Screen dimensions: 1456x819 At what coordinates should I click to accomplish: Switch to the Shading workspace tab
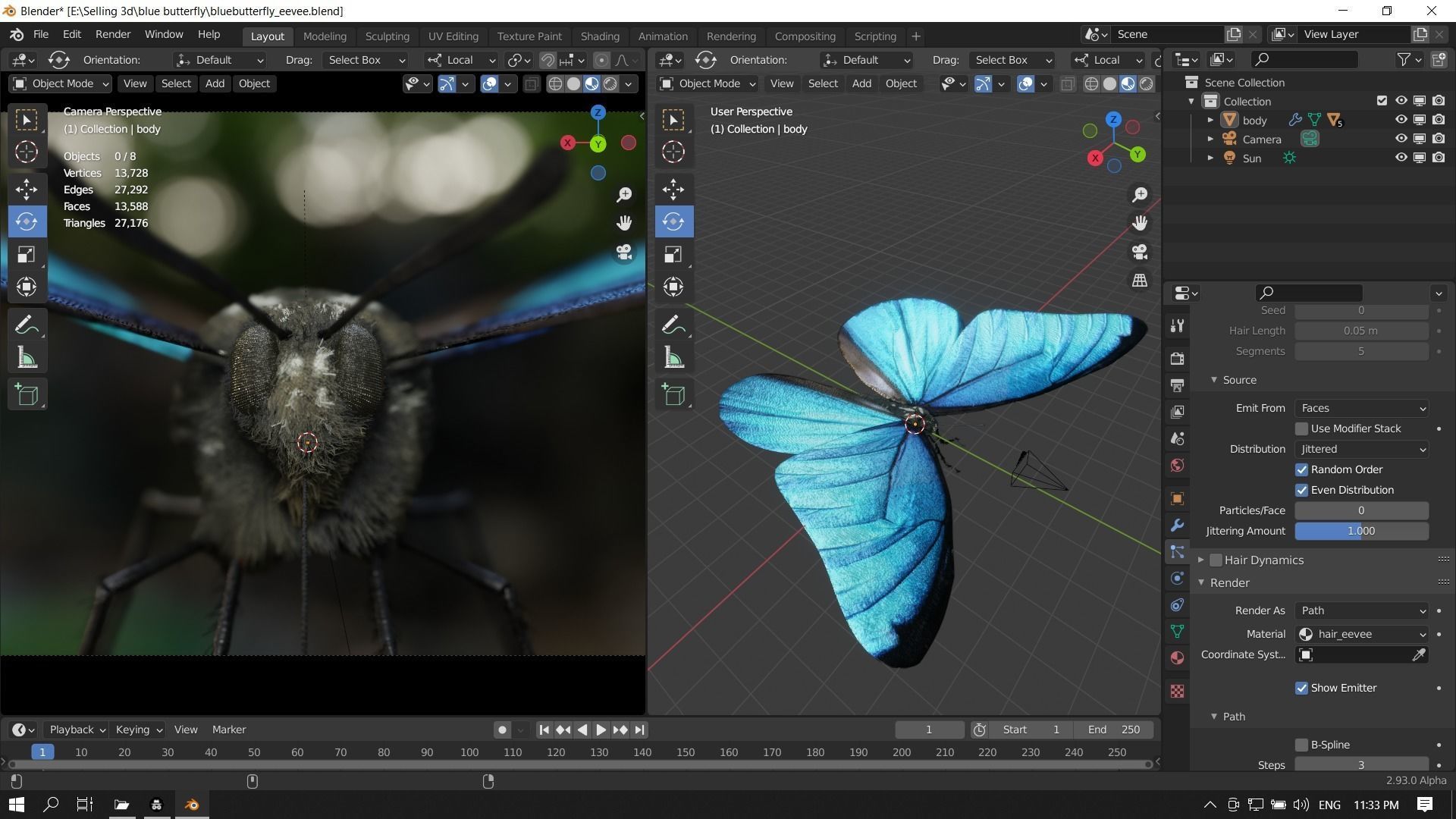tap(599, 36)
